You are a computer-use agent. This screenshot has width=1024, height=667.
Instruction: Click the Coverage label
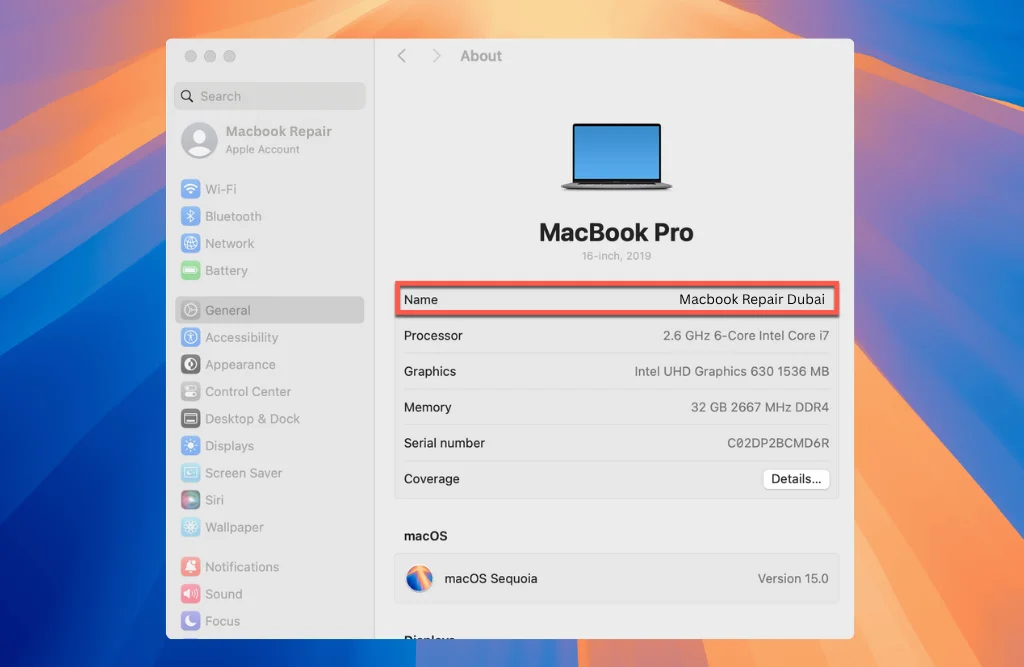pos(432,479)
